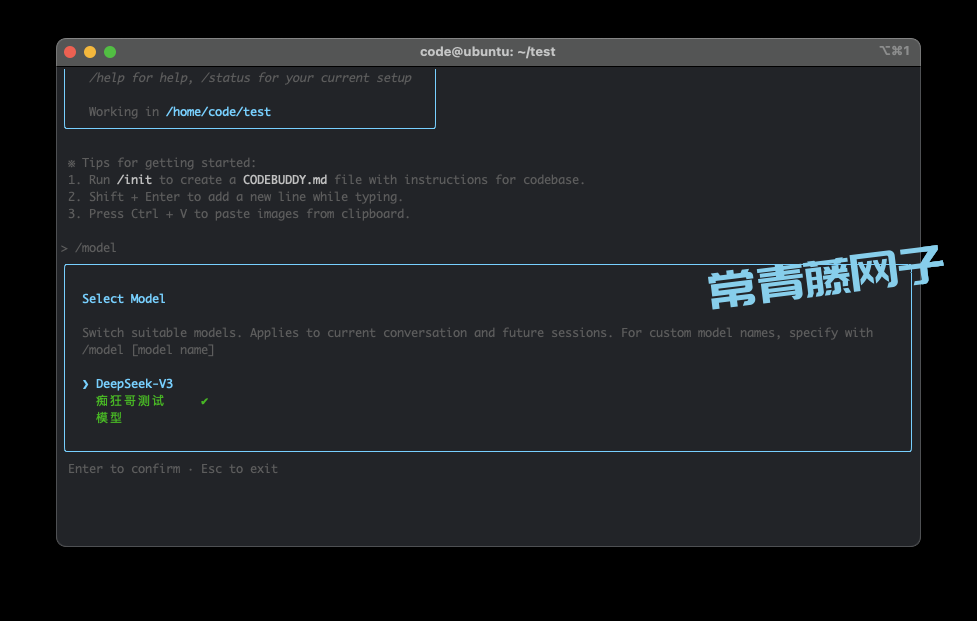
Task: Click the CODEBUDDY.md filename in tips
Action: pyautogui.click(x=285, y=180)
